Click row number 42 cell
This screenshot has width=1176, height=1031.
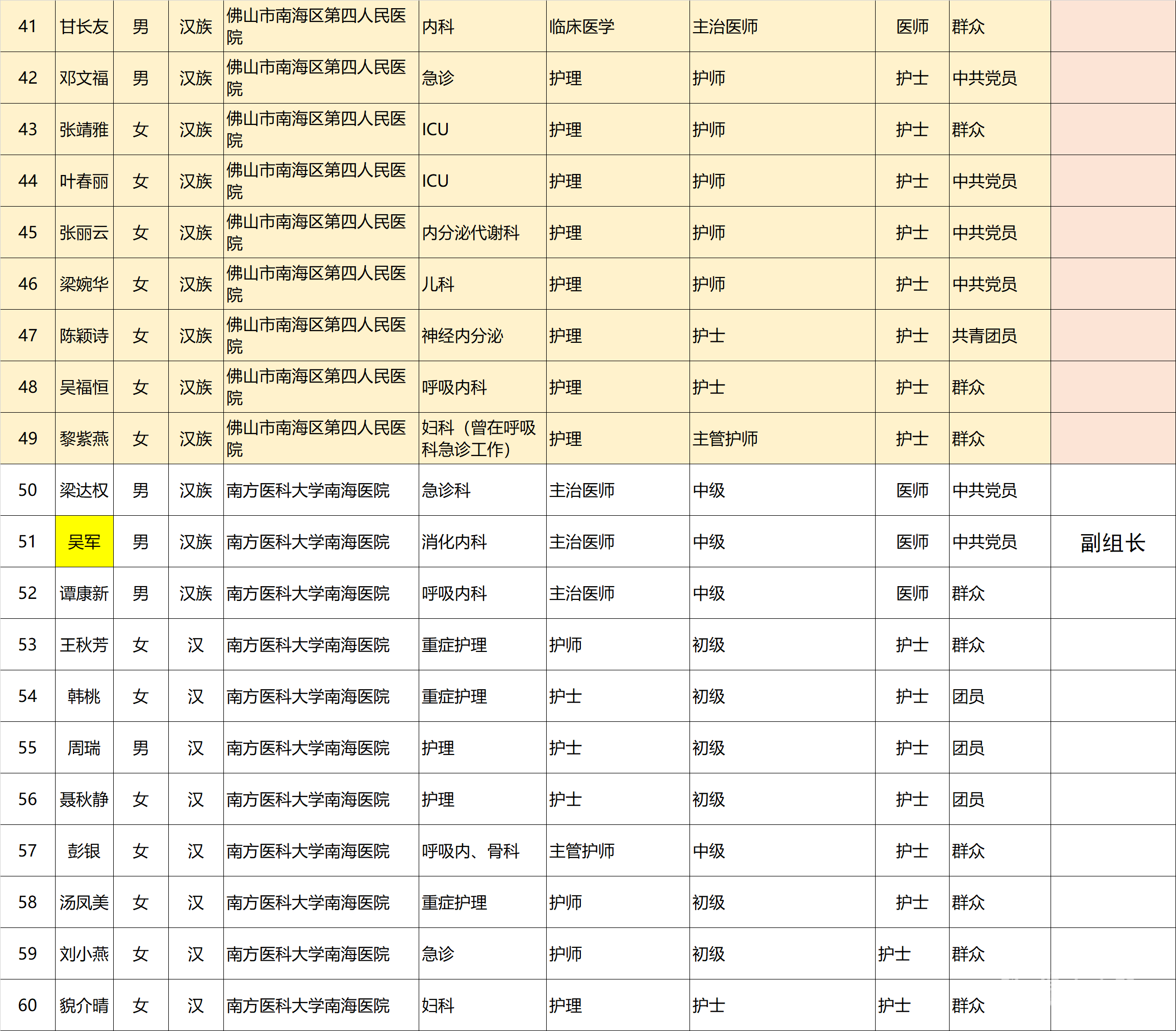click(x=28, y=78)
